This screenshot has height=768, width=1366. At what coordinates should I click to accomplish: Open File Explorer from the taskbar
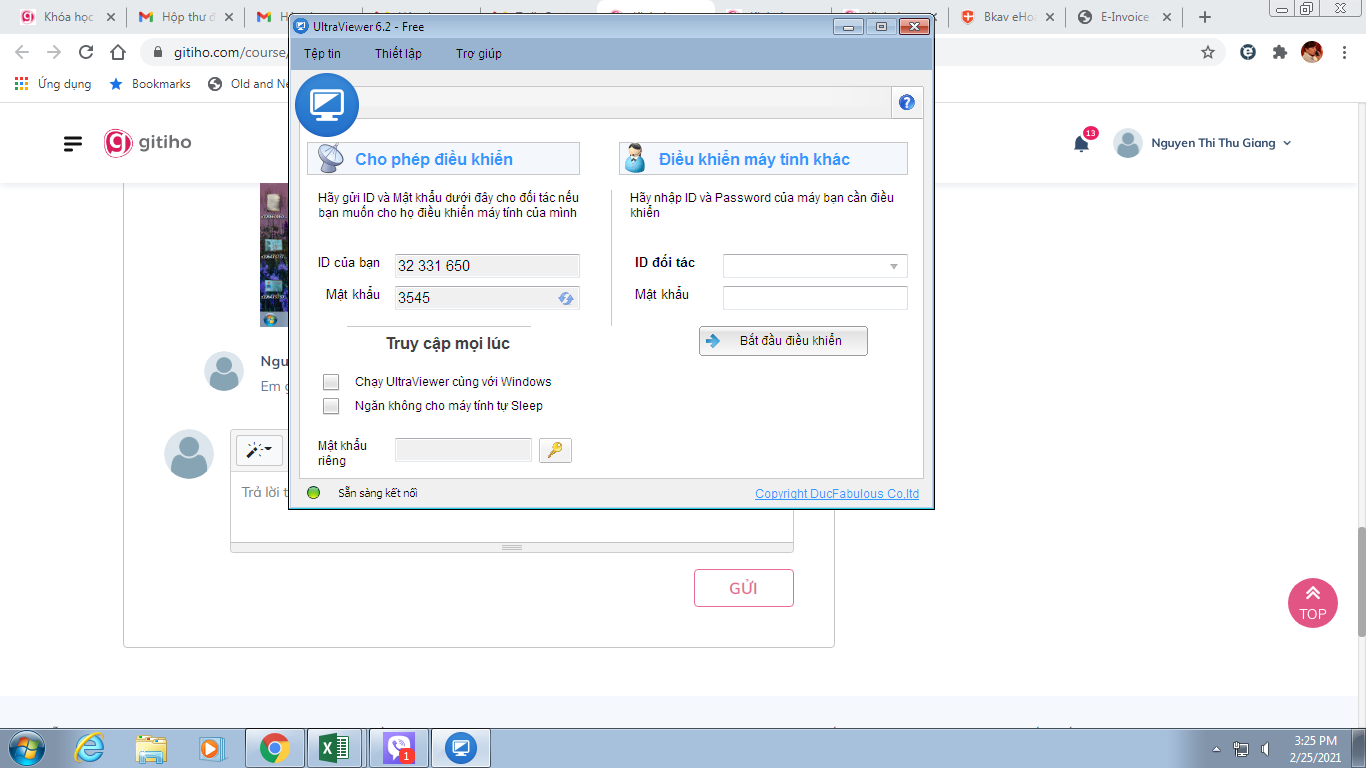click(151, 748)
